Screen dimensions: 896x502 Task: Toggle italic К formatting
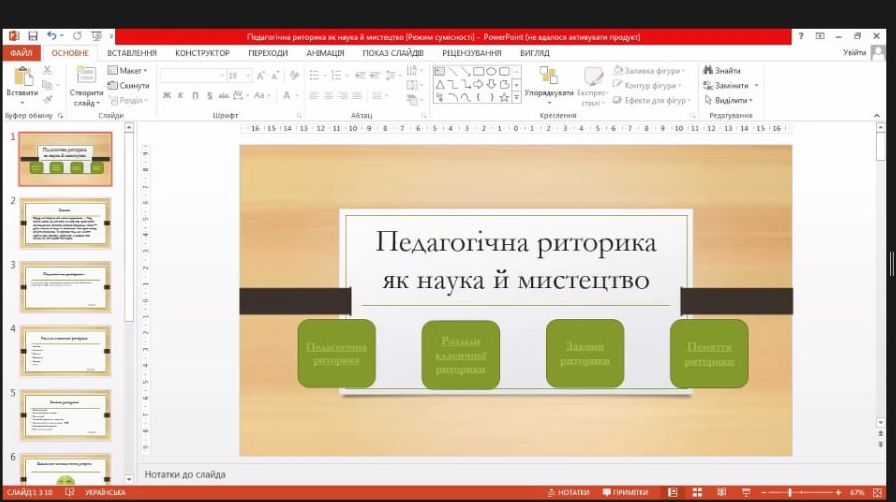(181, 96)
